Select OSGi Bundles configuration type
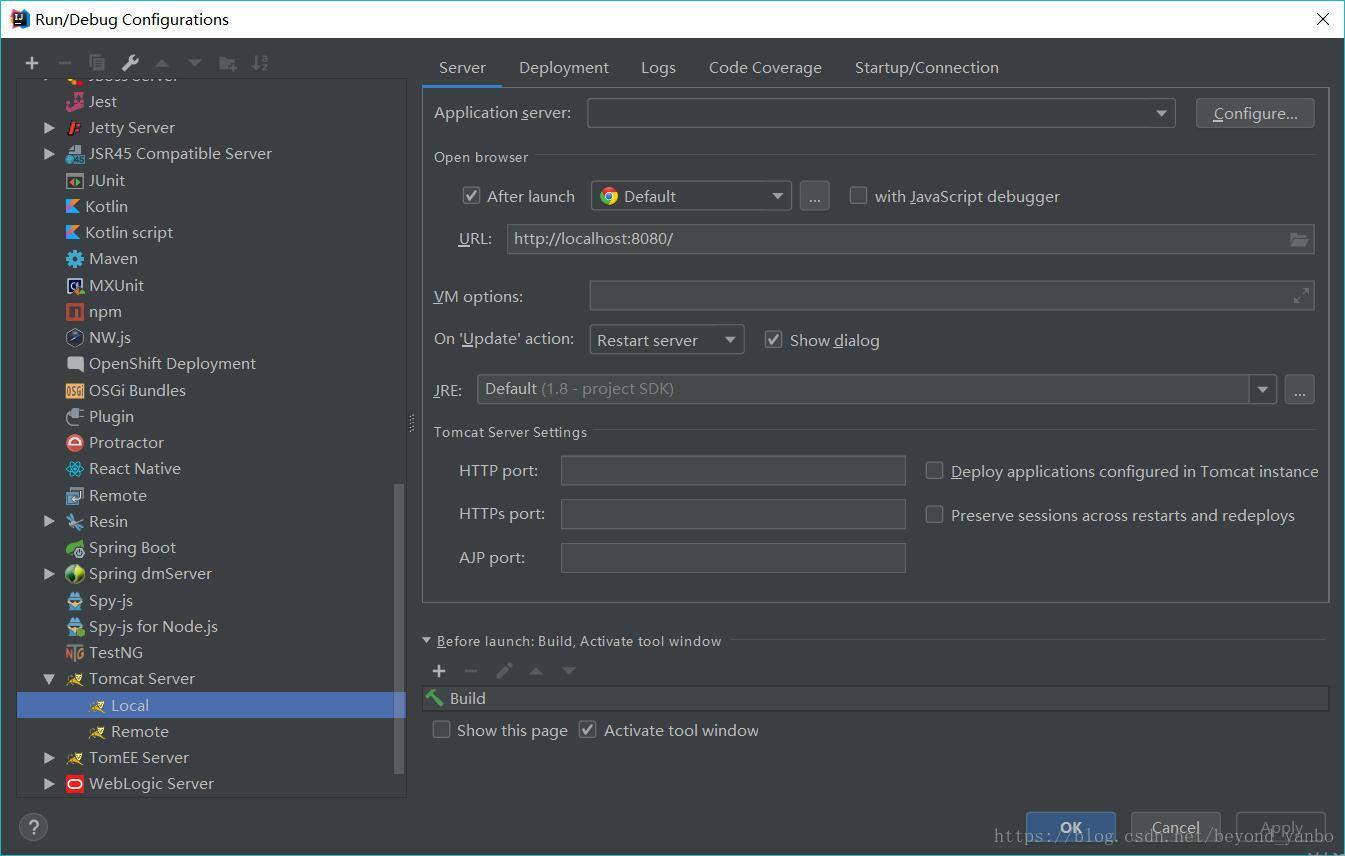This screenshot has height=856, width=1345. [x=125, y=390]
